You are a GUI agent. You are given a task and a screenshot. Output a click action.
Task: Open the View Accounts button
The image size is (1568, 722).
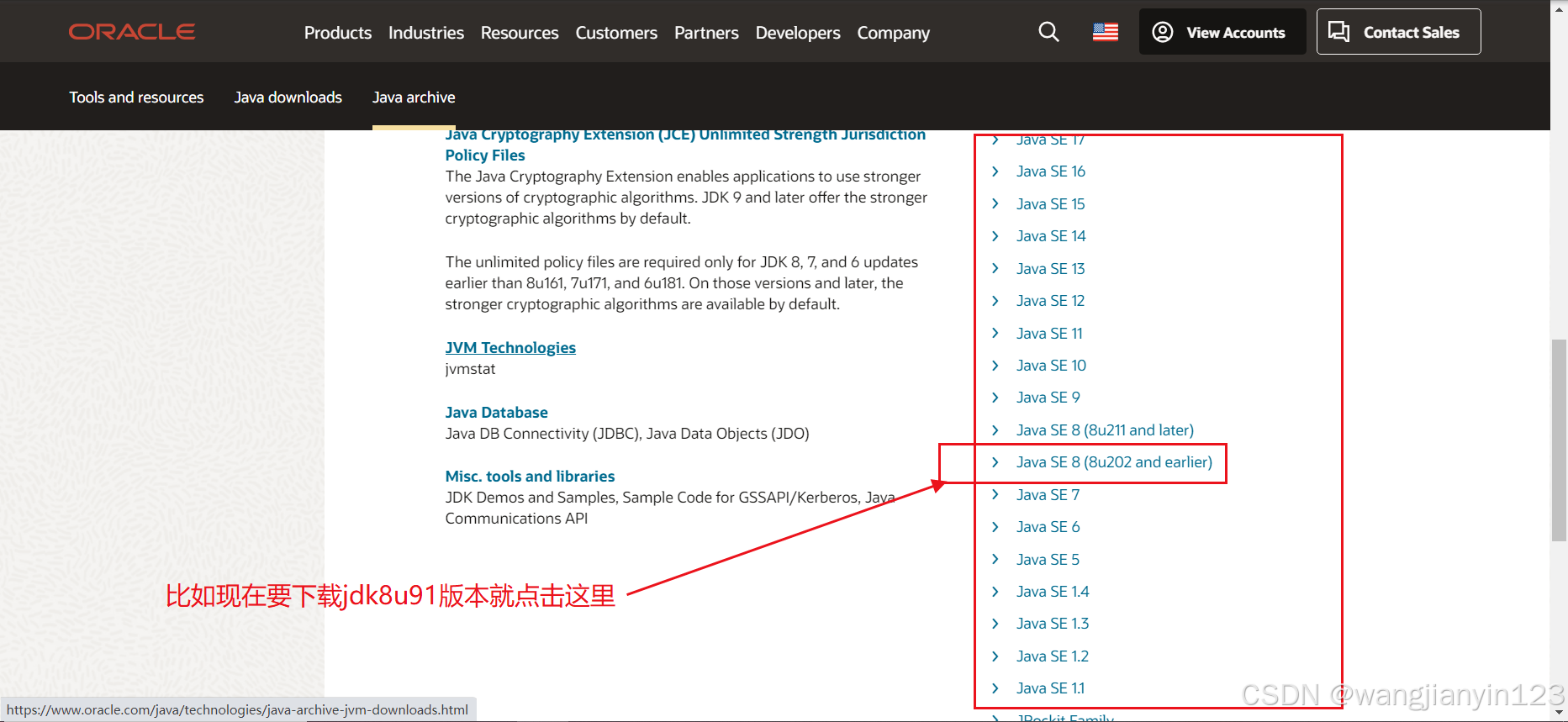(1222, 32)
